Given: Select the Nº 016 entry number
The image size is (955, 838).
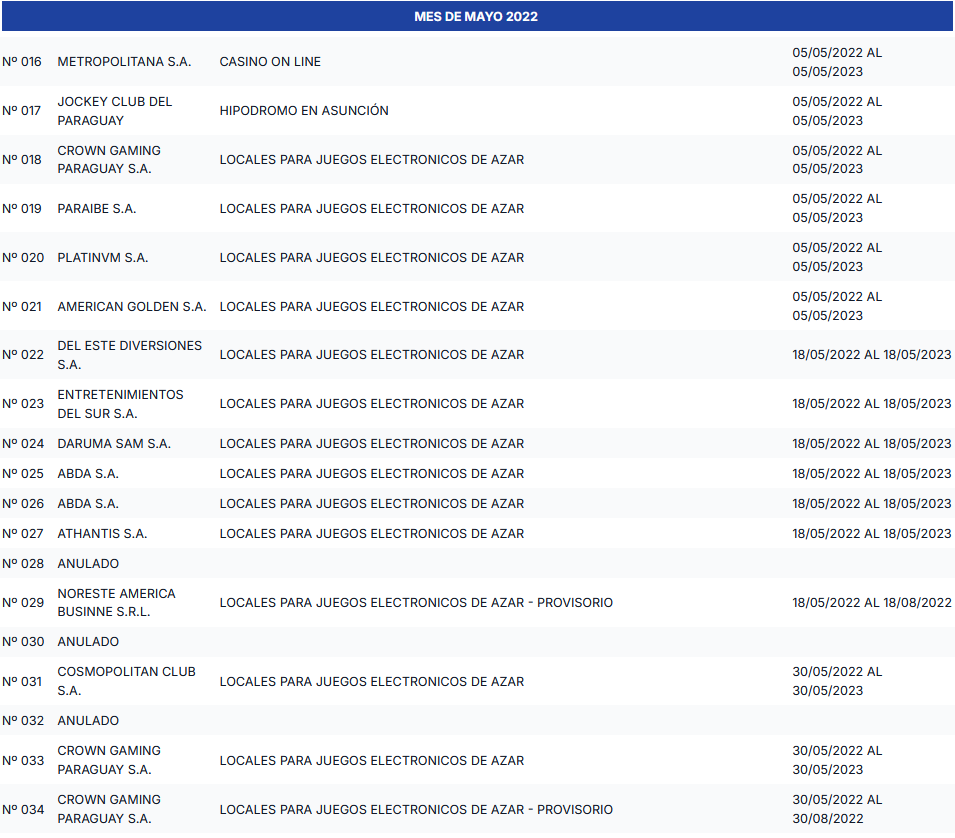Looking at the screenshot, I should (x=22, y=62).
